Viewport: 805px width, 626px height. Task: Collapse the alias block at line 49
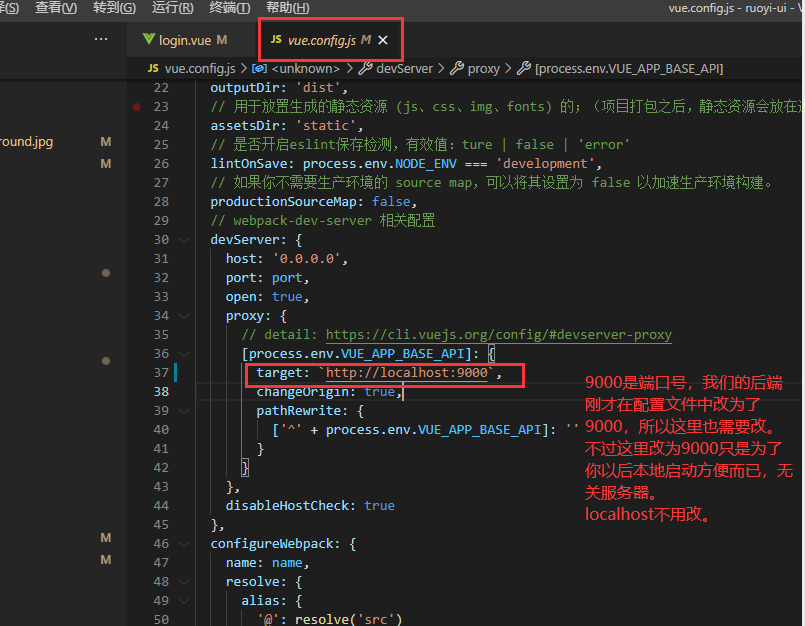point(184,601)
